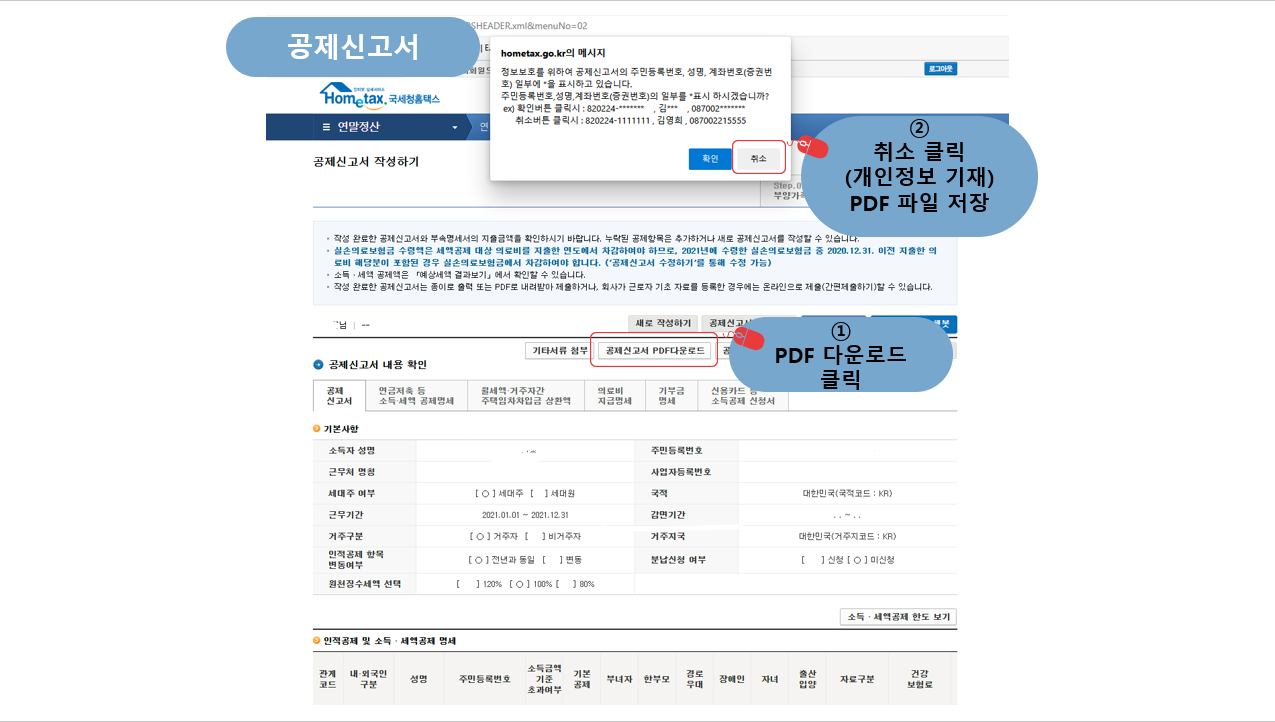The height and width of the screenshot is (722, 1275).
Task: Click the red mouse icon beside 취소 button
Action: [813, 147]
